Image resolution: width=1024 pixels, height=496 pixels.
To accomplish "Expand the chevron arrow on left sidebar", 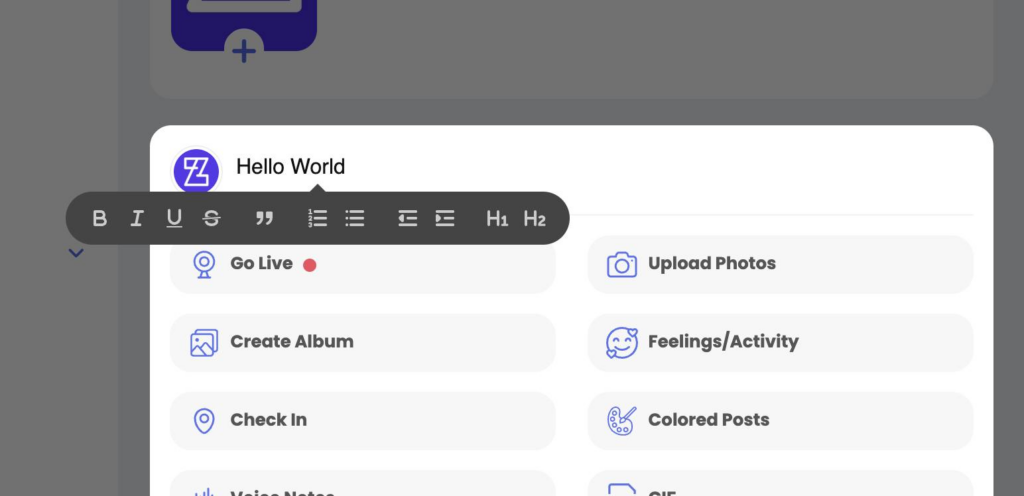I will (x=76, y=253).
